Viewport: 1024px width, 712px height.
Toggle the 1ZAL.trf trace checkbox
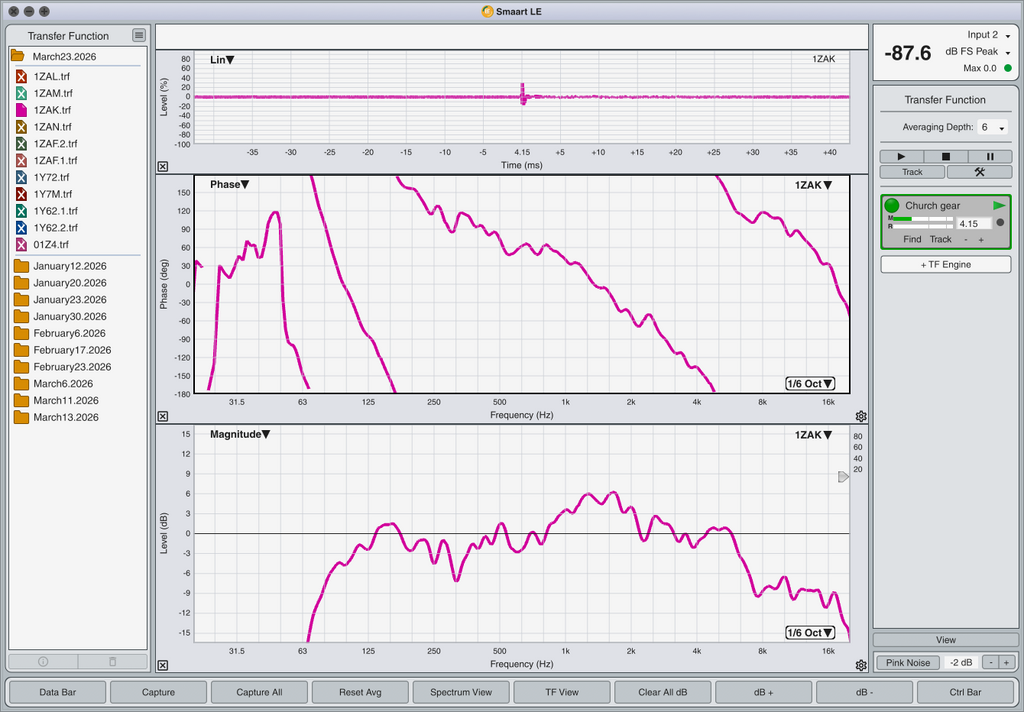[22, 76]
